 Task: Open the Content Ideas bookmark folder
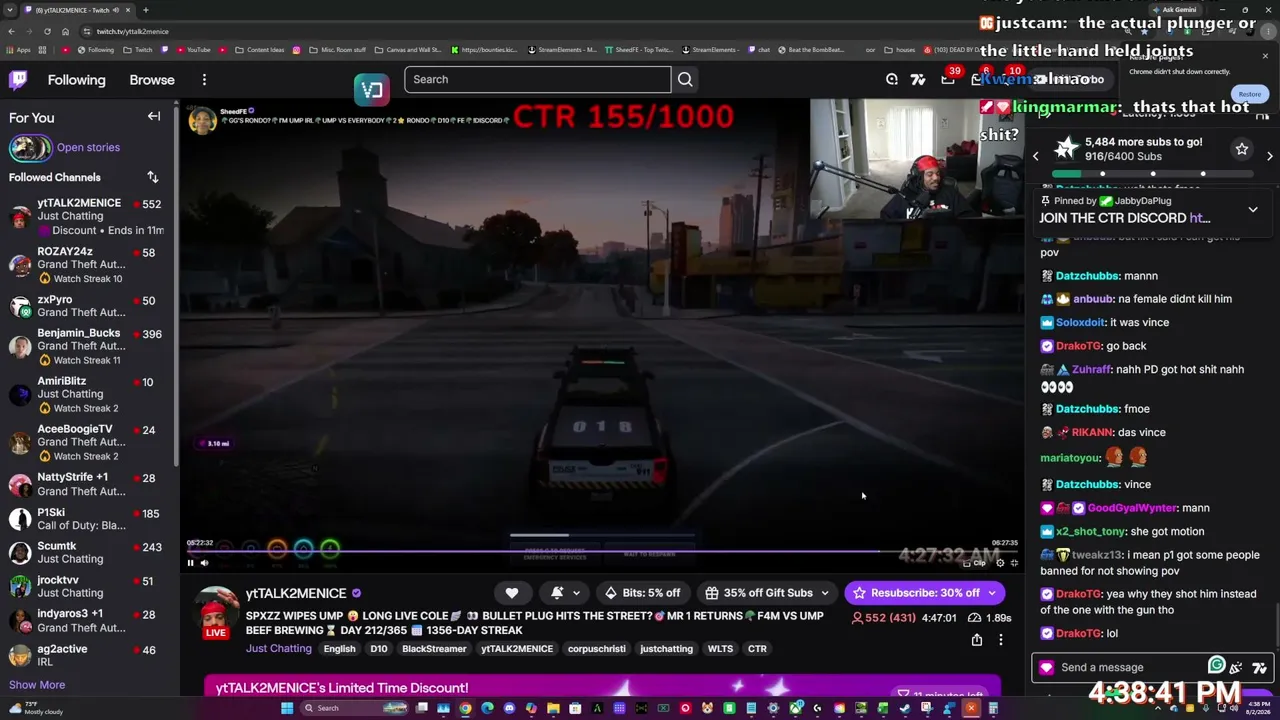(x=258, y=50)
